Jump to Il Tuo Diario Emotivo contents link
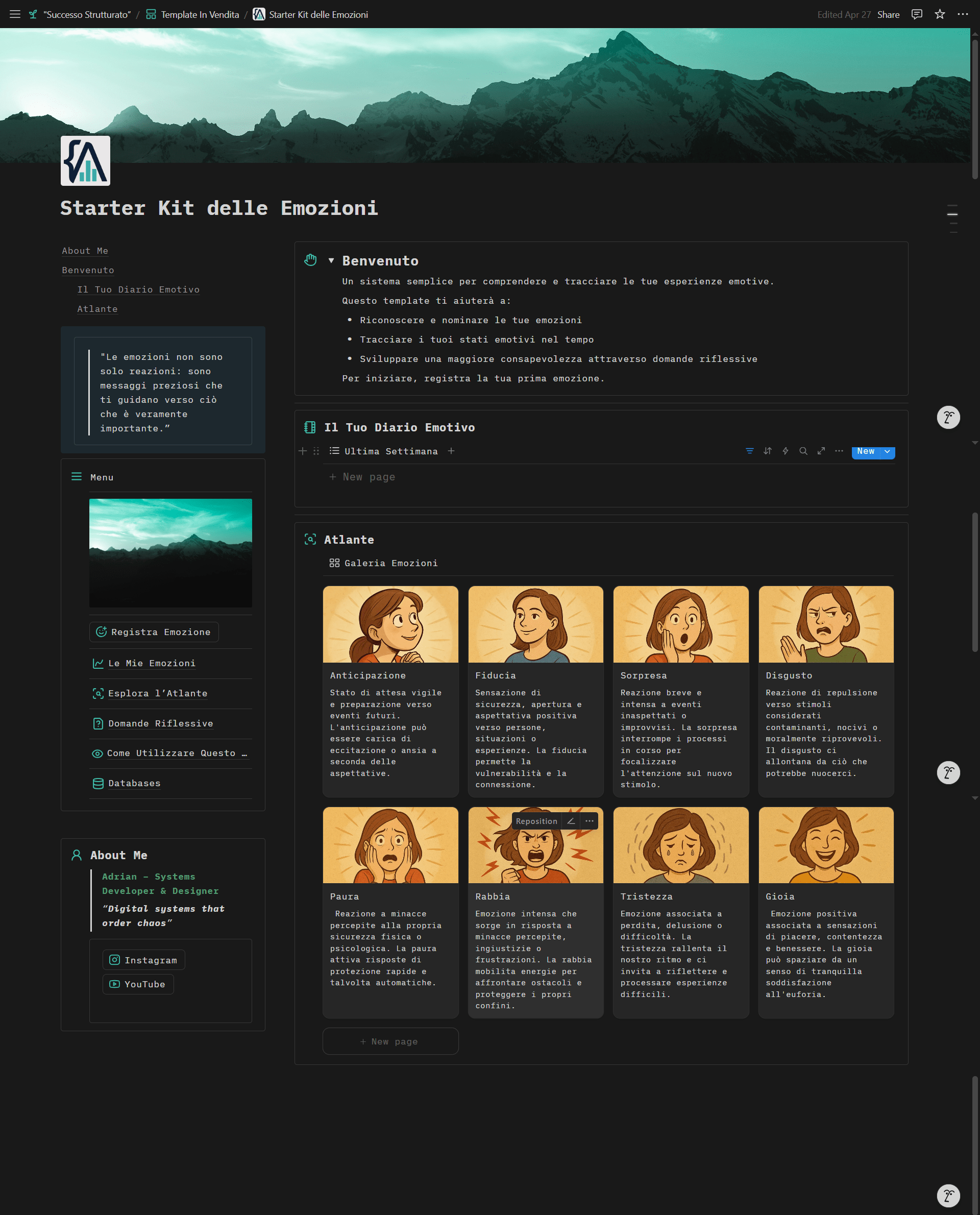The width and height of the screenshot is (980, 1215). (138, 289)
